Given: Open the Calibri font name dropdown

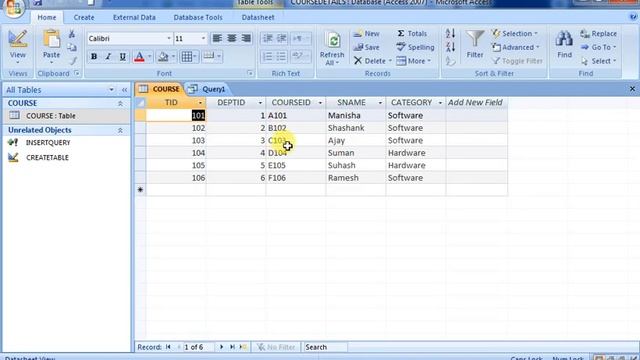Looking at the screenshot, I should pos(169,38).
